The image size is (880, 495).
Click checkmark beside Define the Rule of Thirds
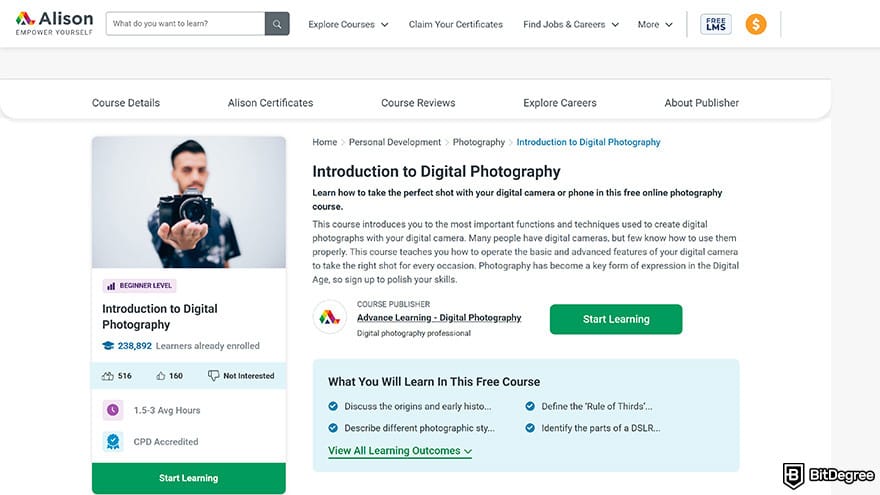[530, 406]
